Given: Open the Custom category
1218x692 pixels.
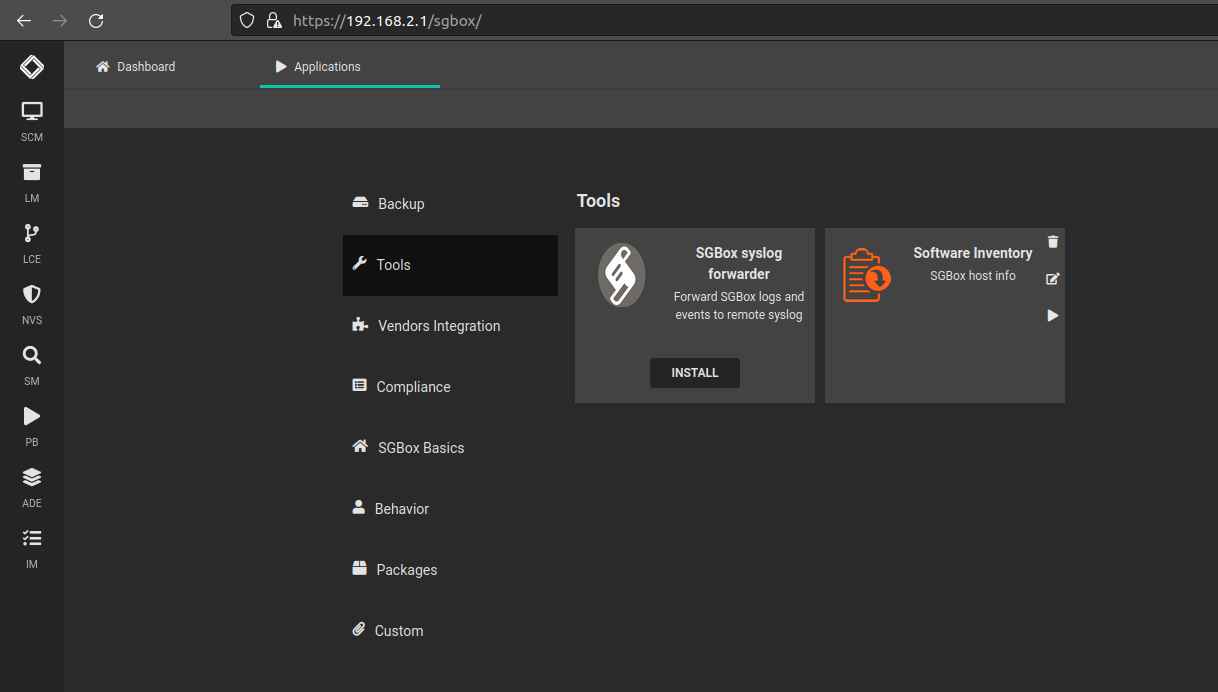Looking at the screenshot, I should pos(450,631).
